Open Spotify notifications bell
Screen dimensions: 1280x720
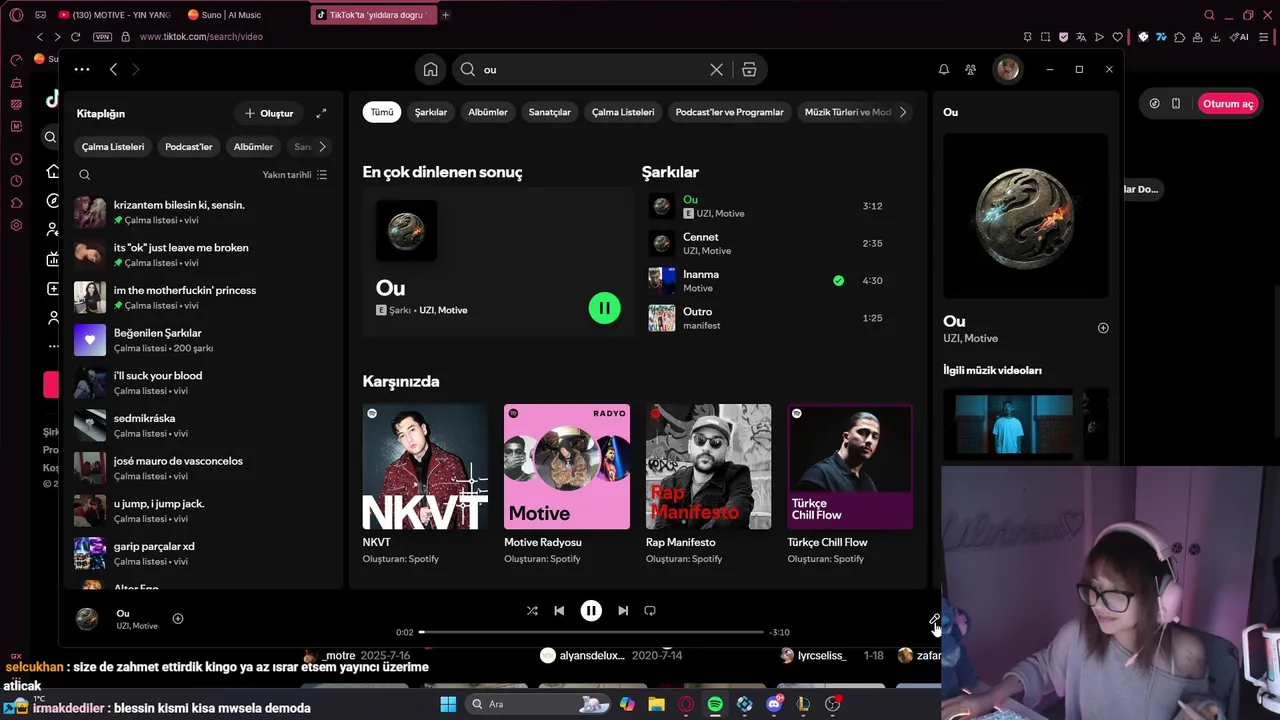click(943, 69)
